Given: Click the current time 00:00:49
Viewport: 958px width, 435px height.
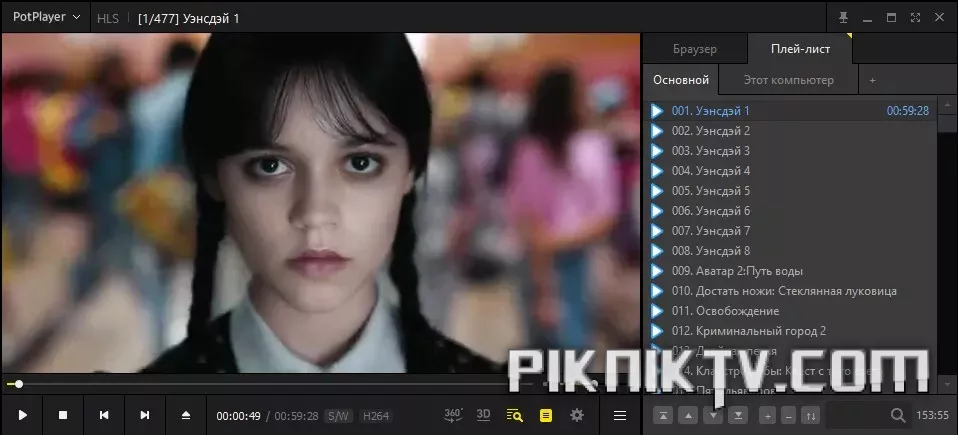Looking at the screenshot, I should [x=238, y=416].
